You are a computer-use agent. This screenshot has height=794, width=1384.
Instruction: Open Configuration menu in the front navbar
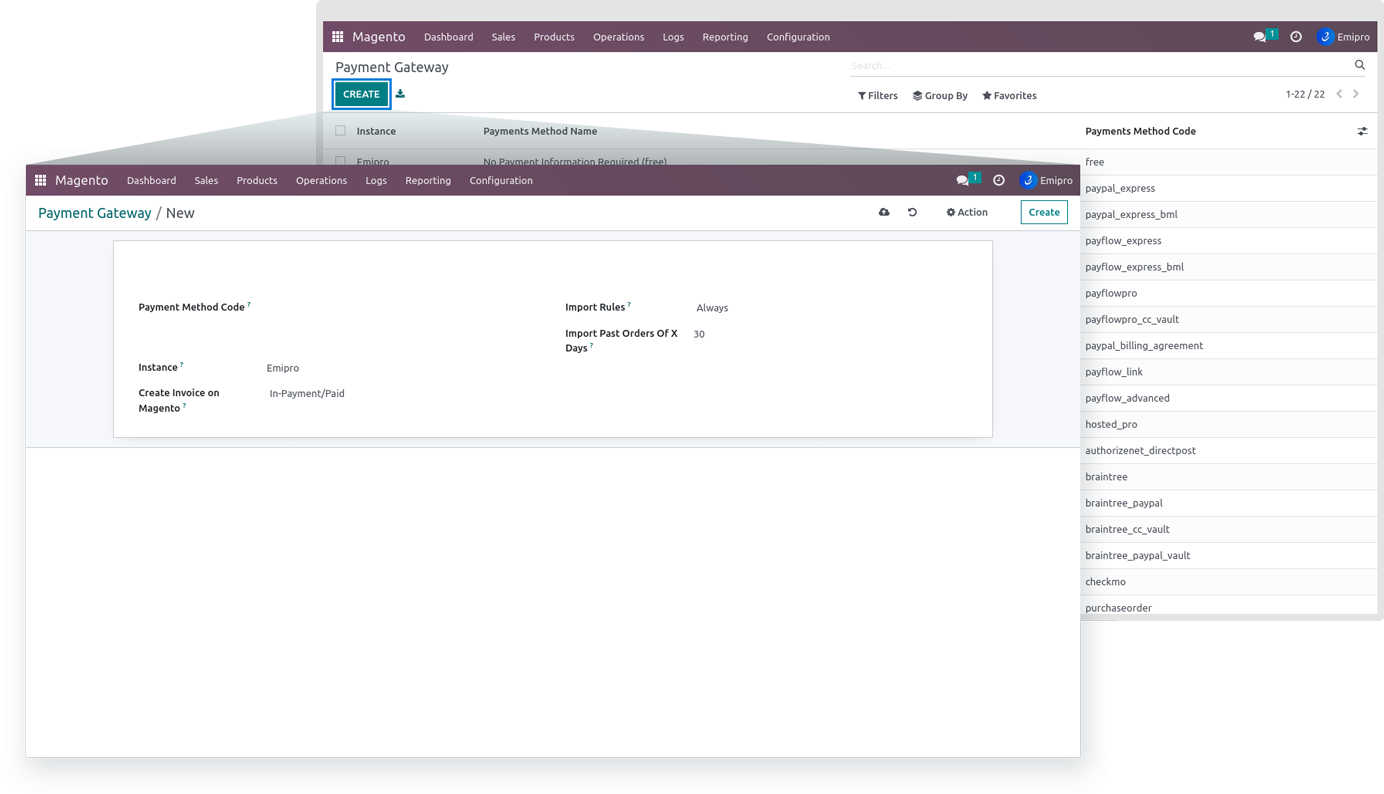(501, 181)
